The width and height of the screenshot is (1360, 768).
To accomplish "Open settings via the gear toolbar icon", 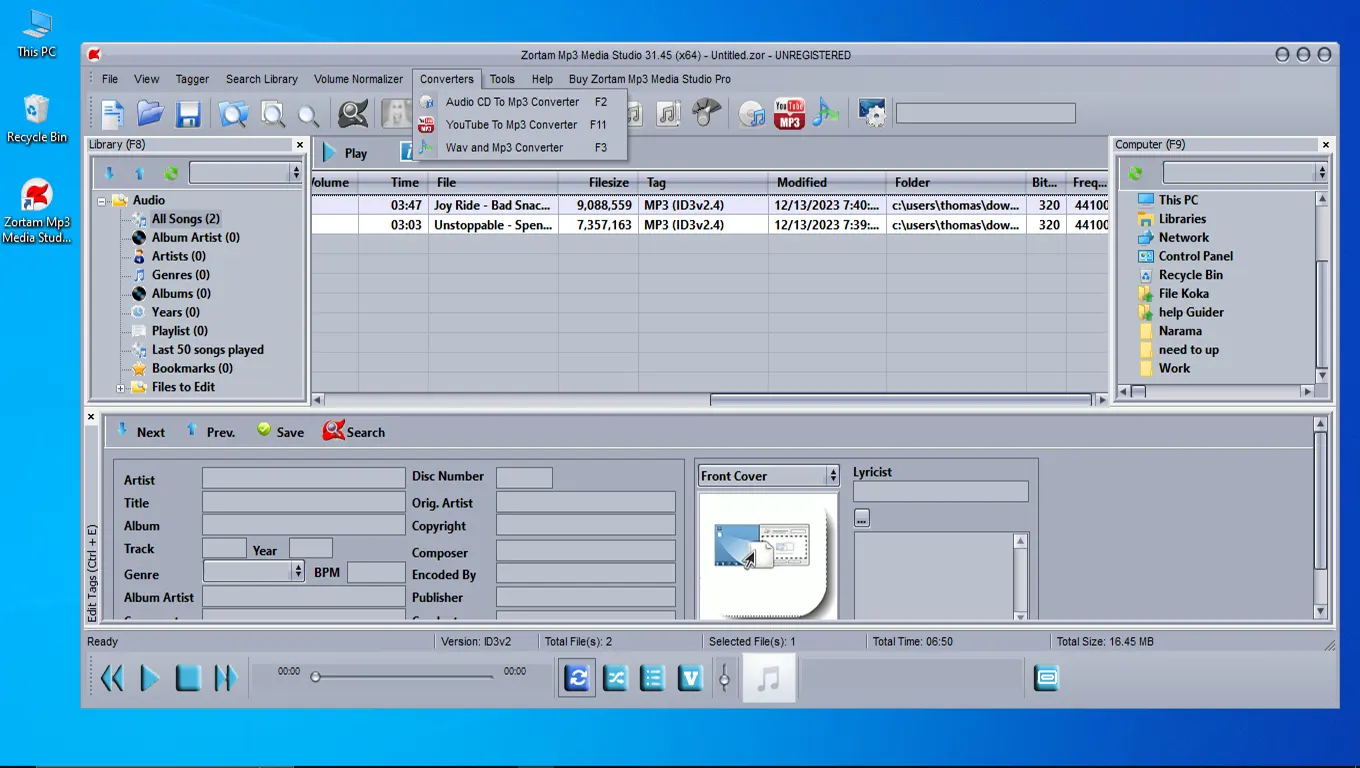I will [x=872, y=113].
